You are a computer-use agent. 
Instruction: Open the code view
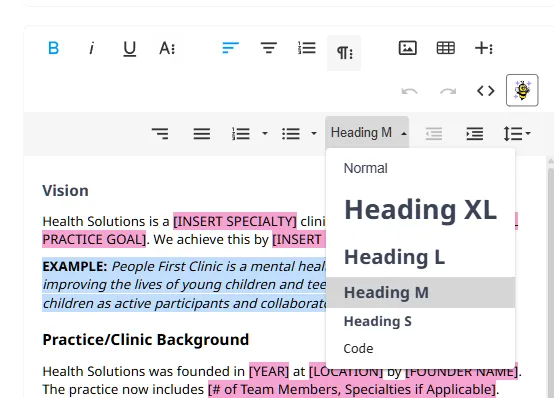pyautogui.click(x=485, y=91)
